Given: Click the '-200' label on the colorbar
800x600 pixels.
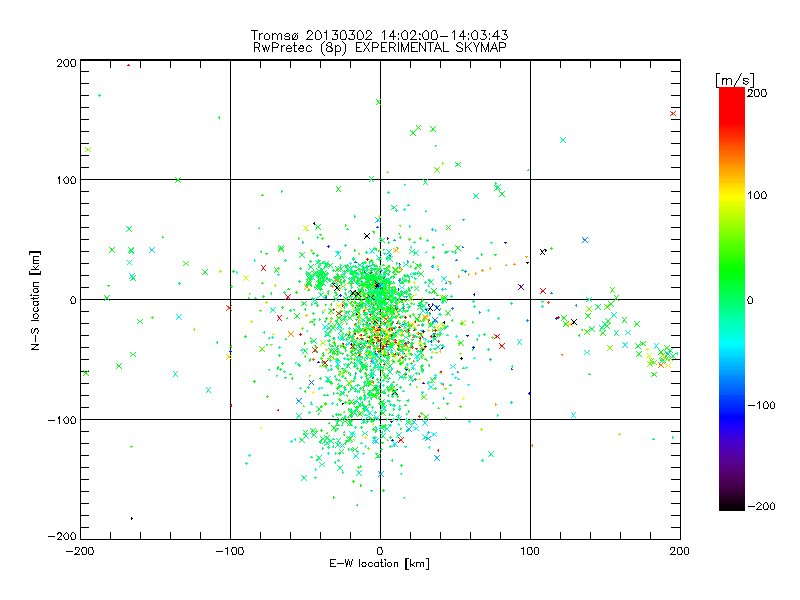Looking at the screenshot, I should [761, 506].
